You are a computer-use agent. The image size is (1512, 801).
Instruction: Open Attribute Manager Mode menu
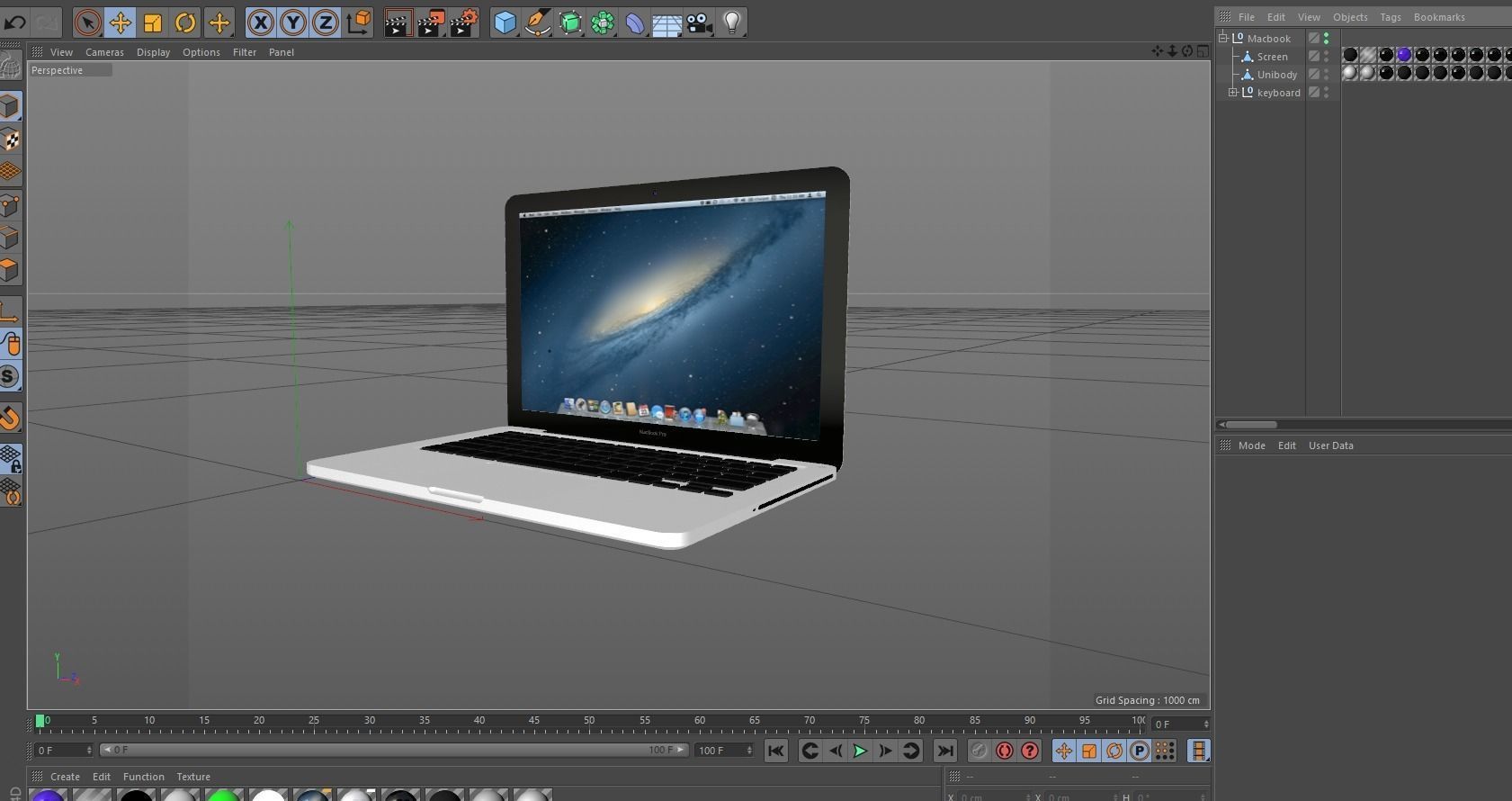[x=1251, y=445]
